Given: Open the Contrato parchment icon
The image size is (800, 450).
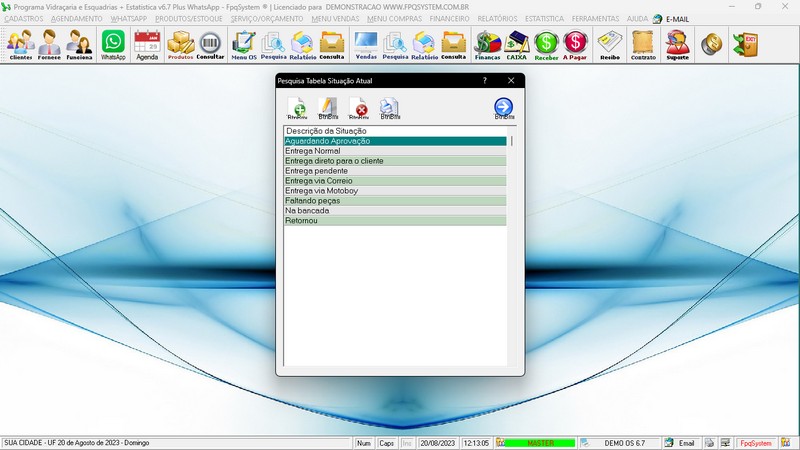Looking at the screenshot, I should click(x=643, y=45).
